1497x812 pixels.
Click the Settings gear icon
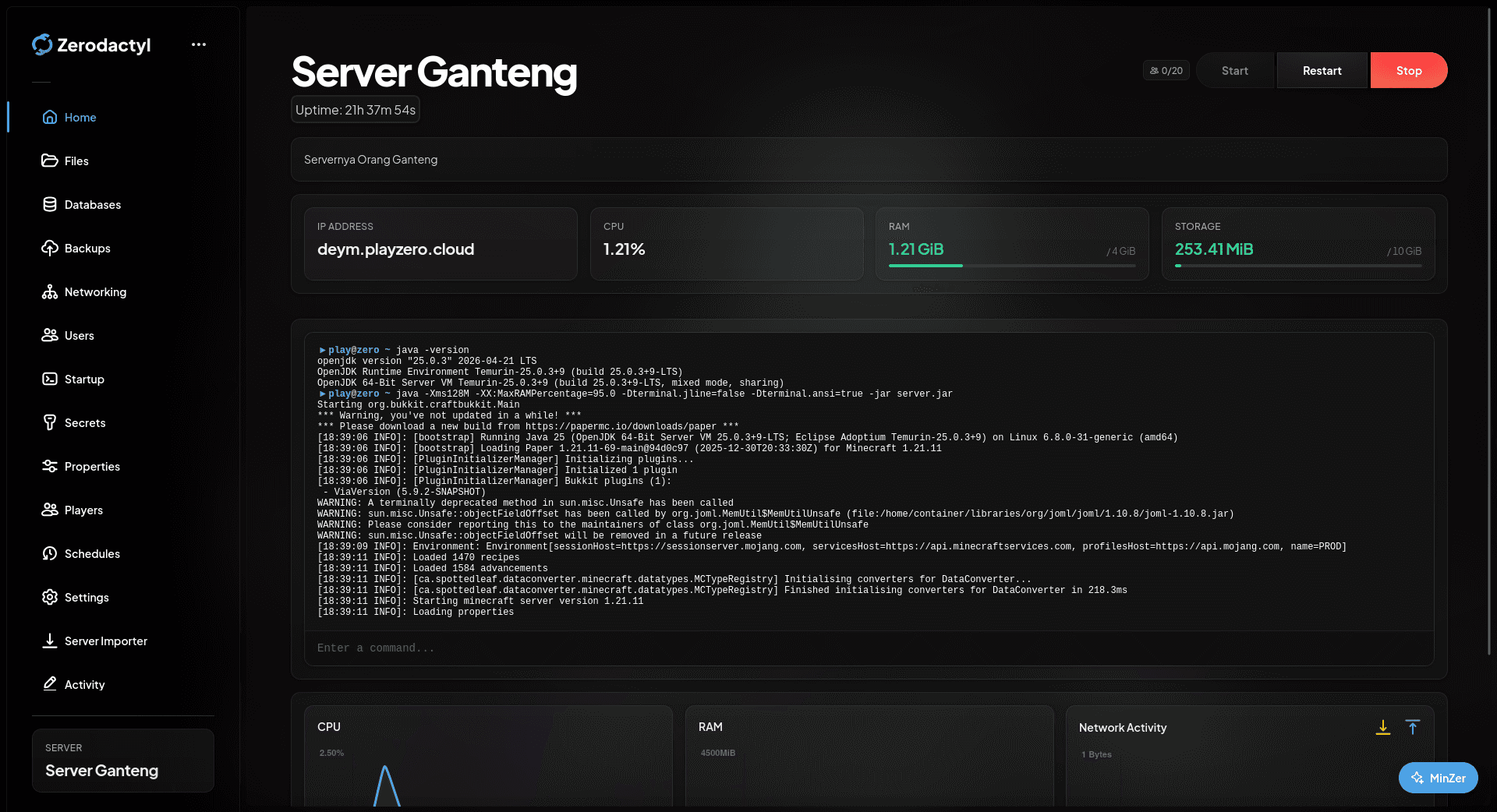coord(50,597)
